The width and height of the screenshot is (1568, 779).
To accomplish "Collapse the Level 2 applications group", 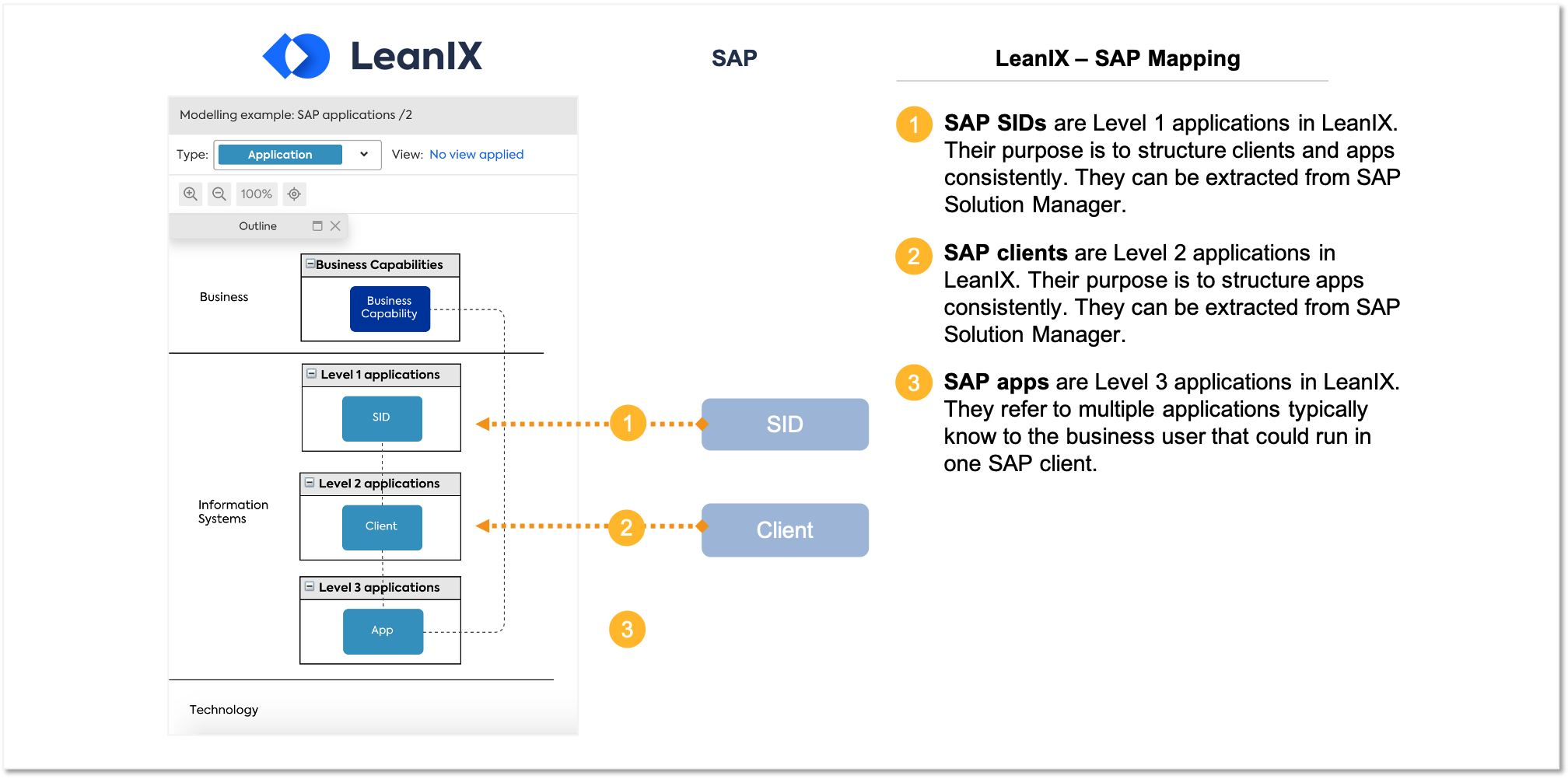I will coord(310,483).
